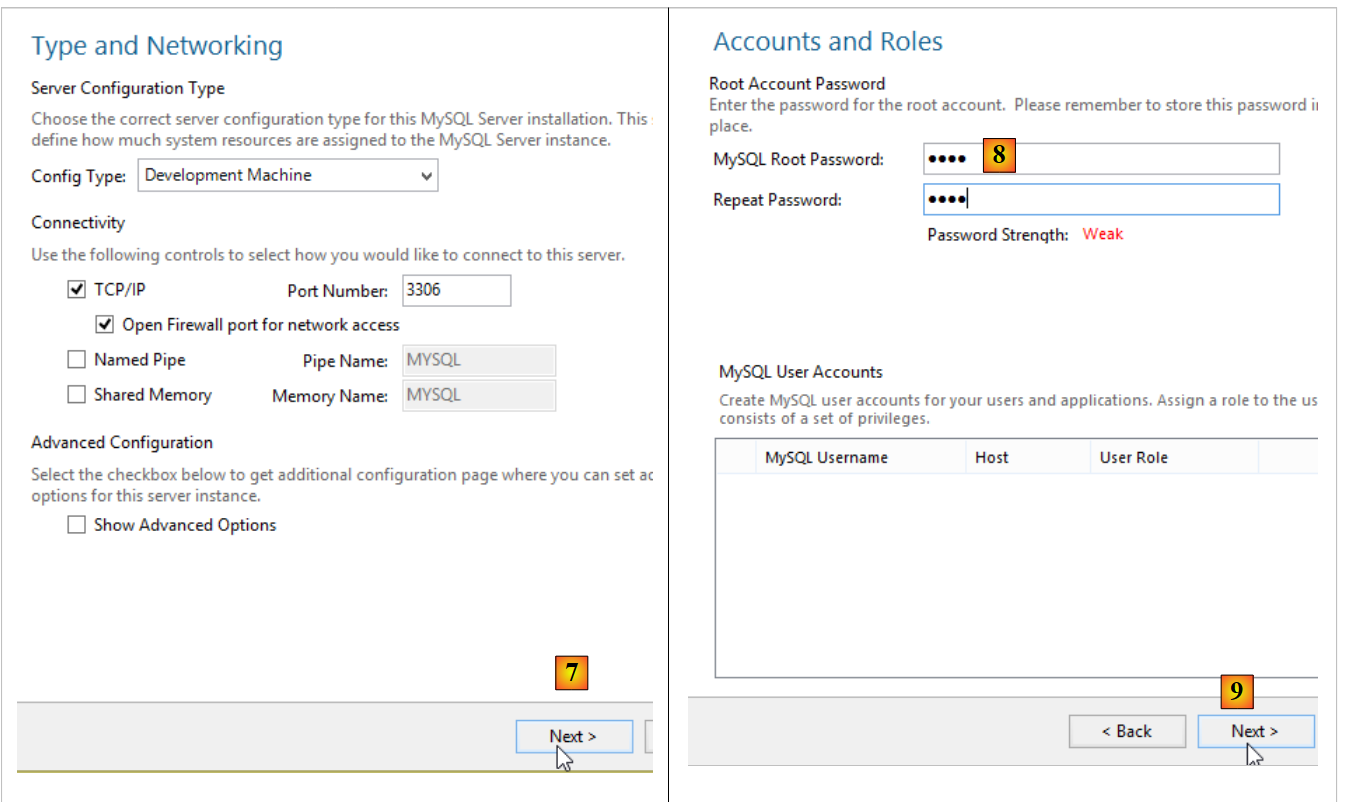Image resolution: width=1347 pixels, height=802 pixels.
Task: Uncheck the TCP/IP connectivity checkbox
Action: [x=77, y=290]
